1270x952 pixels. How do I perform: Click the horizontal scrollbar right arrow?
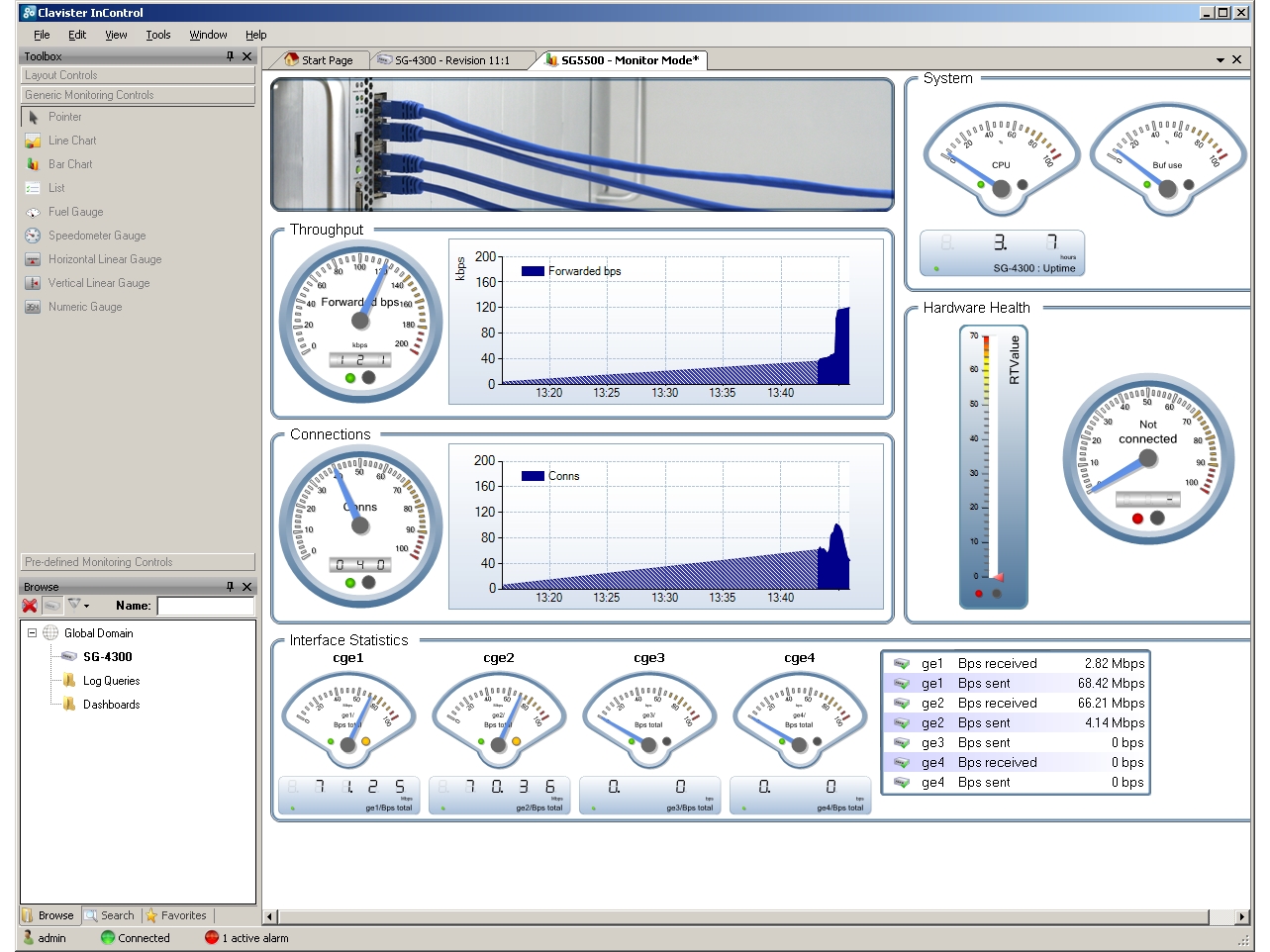tap(1242, 916)
